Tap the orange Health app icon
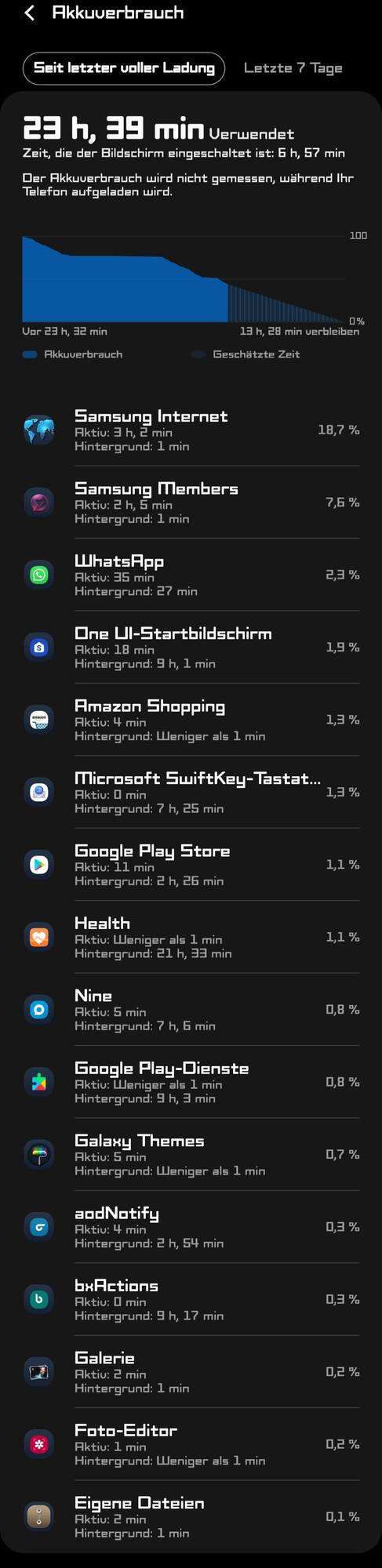Viewport: 382px width, 1568px height. [39, 937]
